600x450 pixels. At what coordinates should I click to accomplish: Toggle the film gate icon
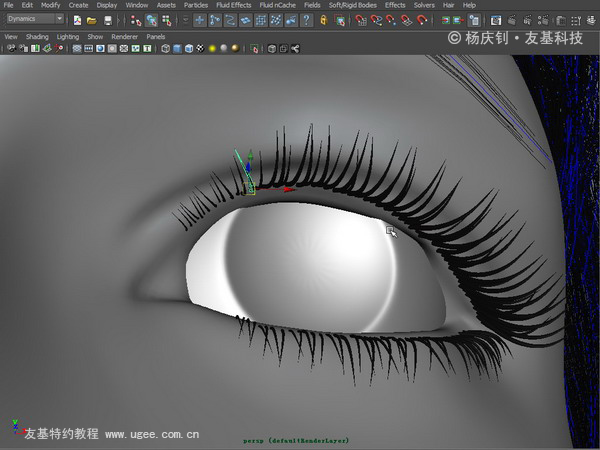tap(88, 48)
